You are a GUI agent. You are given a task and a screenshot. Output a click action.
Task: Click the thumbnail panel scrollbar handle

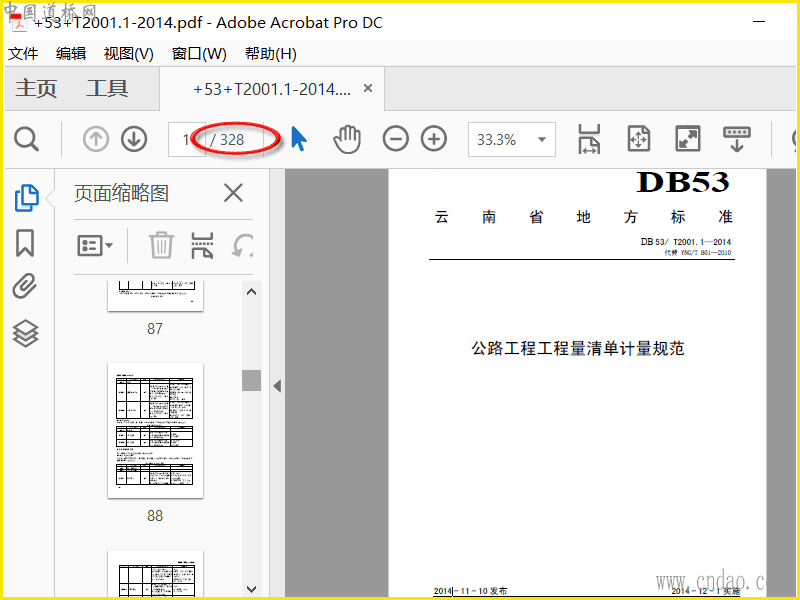click(x=251, y=380)
